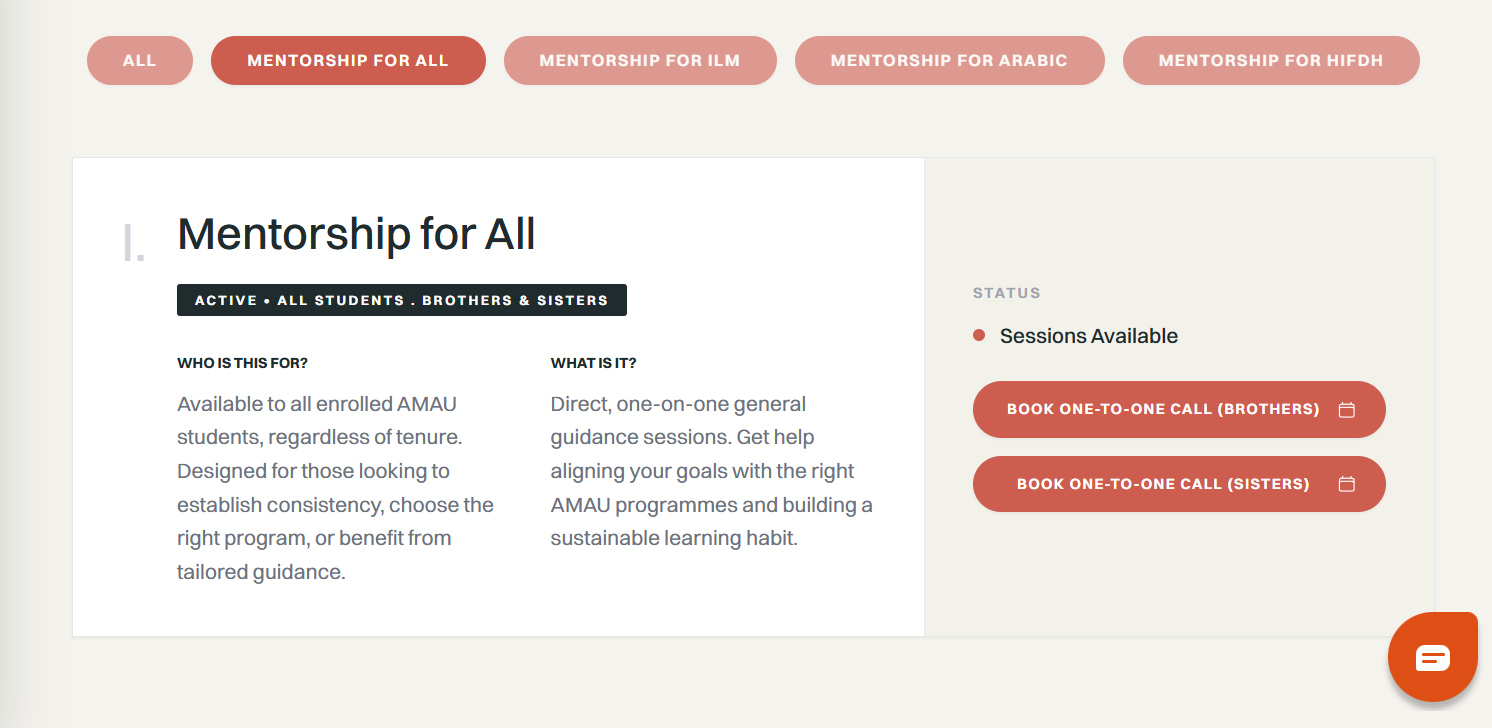
Task: Click the Roman numeral I. marker
Action: pos(133,245)
